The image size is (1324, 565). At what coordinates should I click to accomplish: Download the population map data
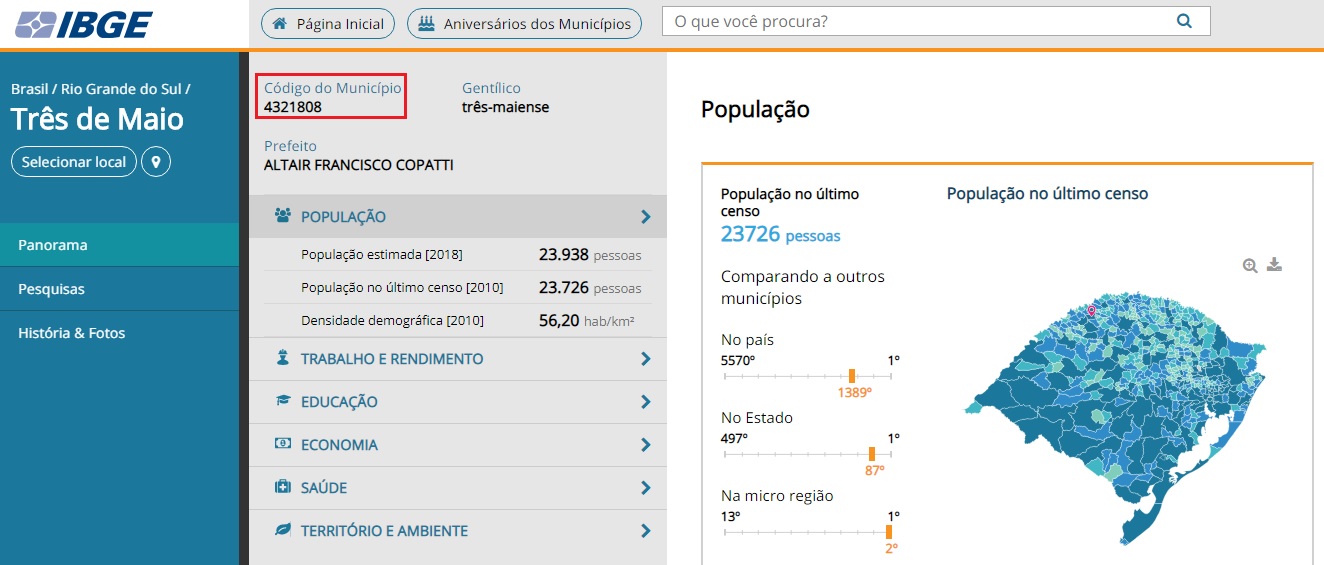(x=1274, y=265)
